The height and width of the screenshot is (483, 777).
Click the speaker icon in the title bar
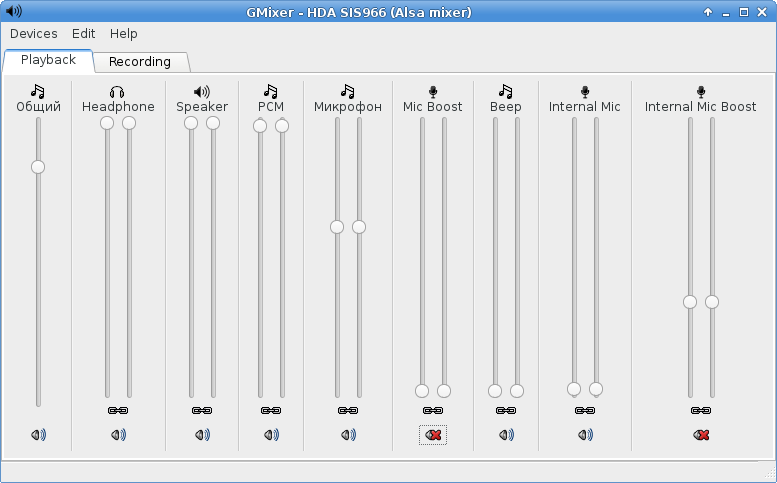(13, 11)
